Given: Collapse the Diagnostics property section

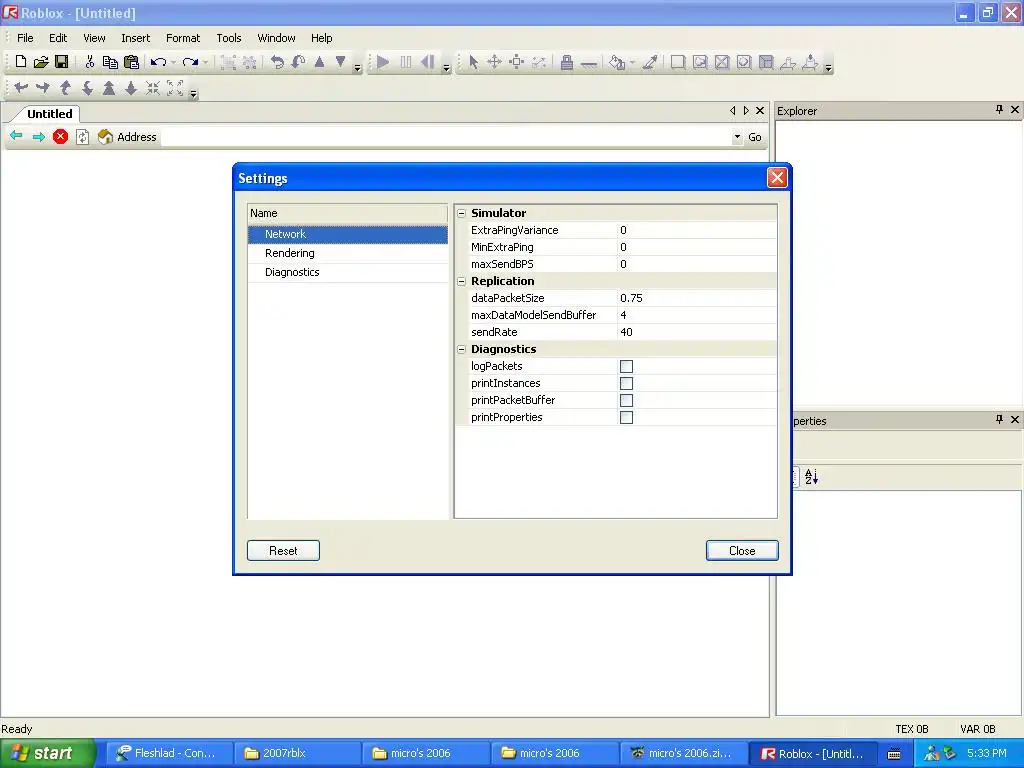Looking at the screenshot, I should pyautogui.click(x=462, y=349).
